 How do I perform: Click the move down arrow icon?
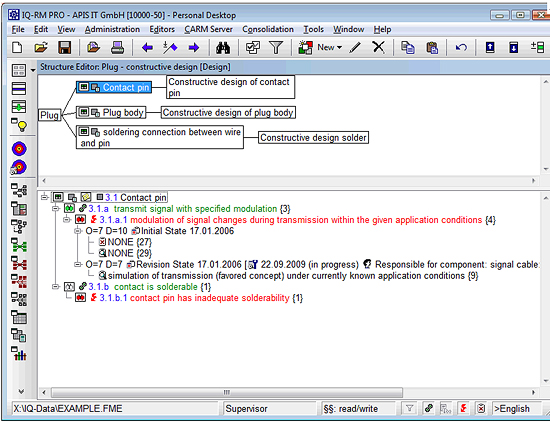[x=514, y=47]
